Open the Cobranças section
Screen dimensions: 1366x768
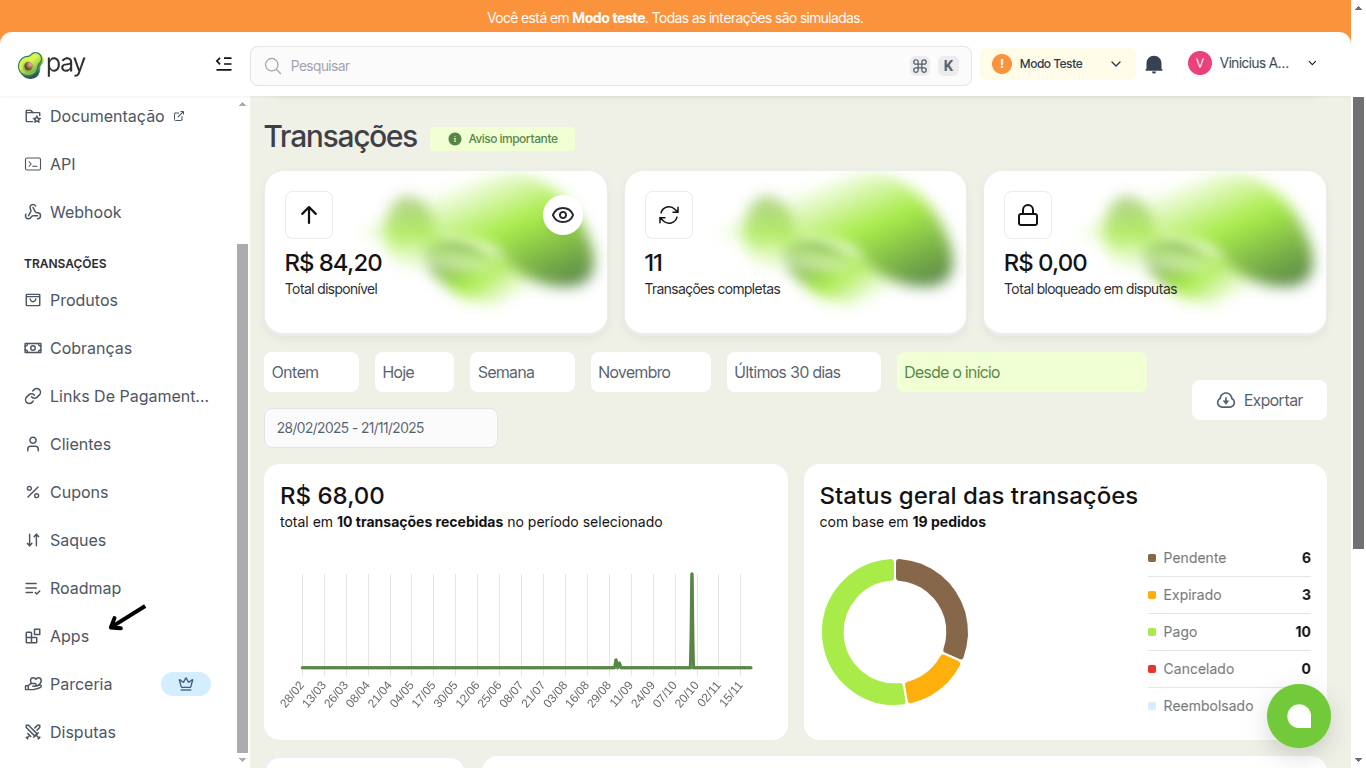pyautogui.click(x=91, y=348)
